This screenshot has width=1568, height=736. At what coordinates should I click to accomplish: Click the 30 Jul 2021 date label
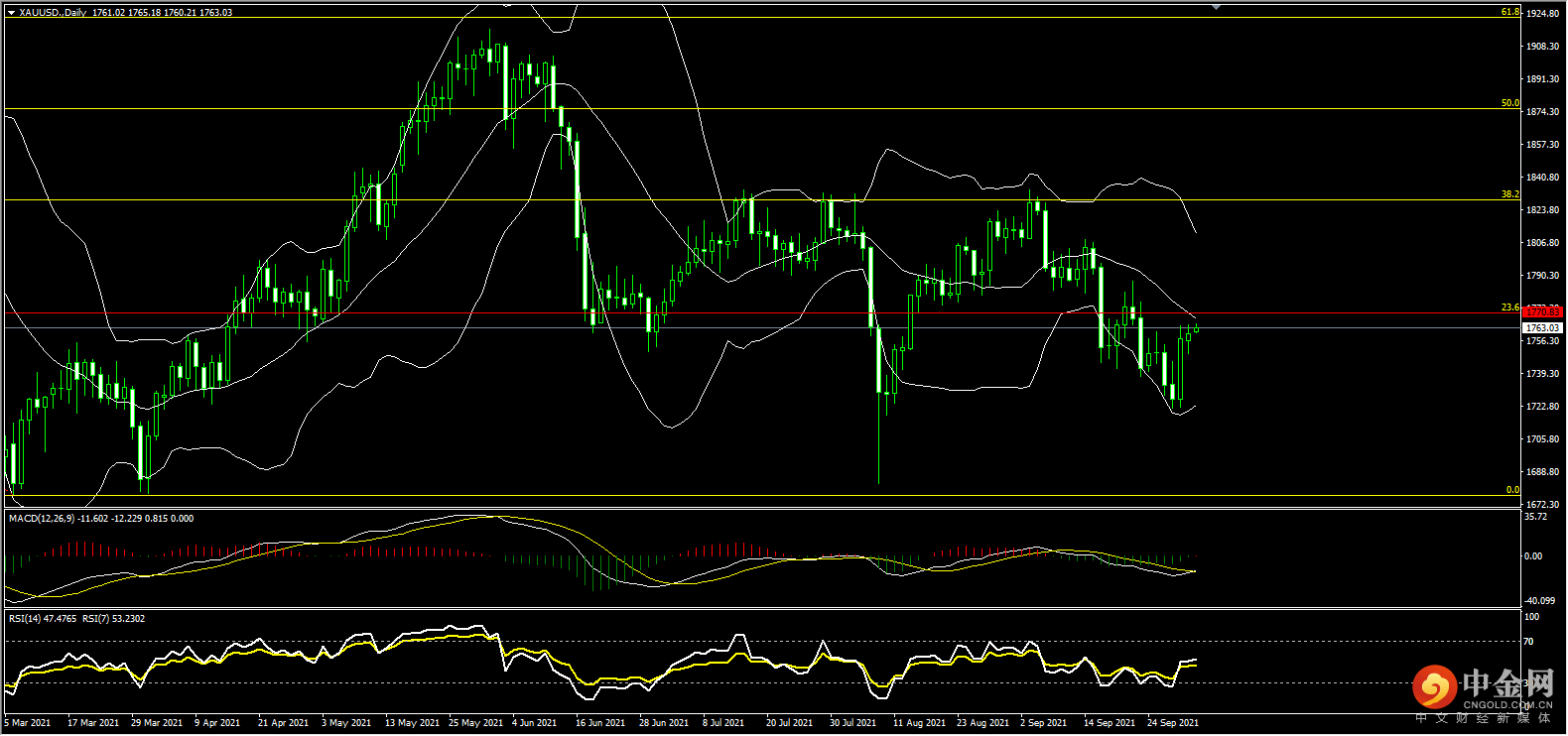click(852, 723)
